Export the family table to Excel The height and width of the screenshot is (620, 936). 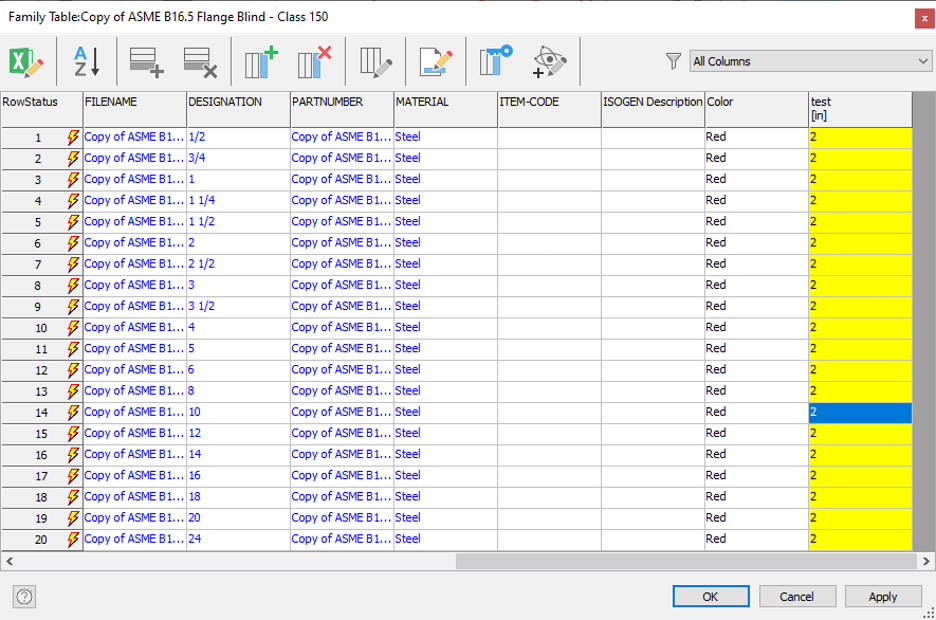(x=25, y=62)
